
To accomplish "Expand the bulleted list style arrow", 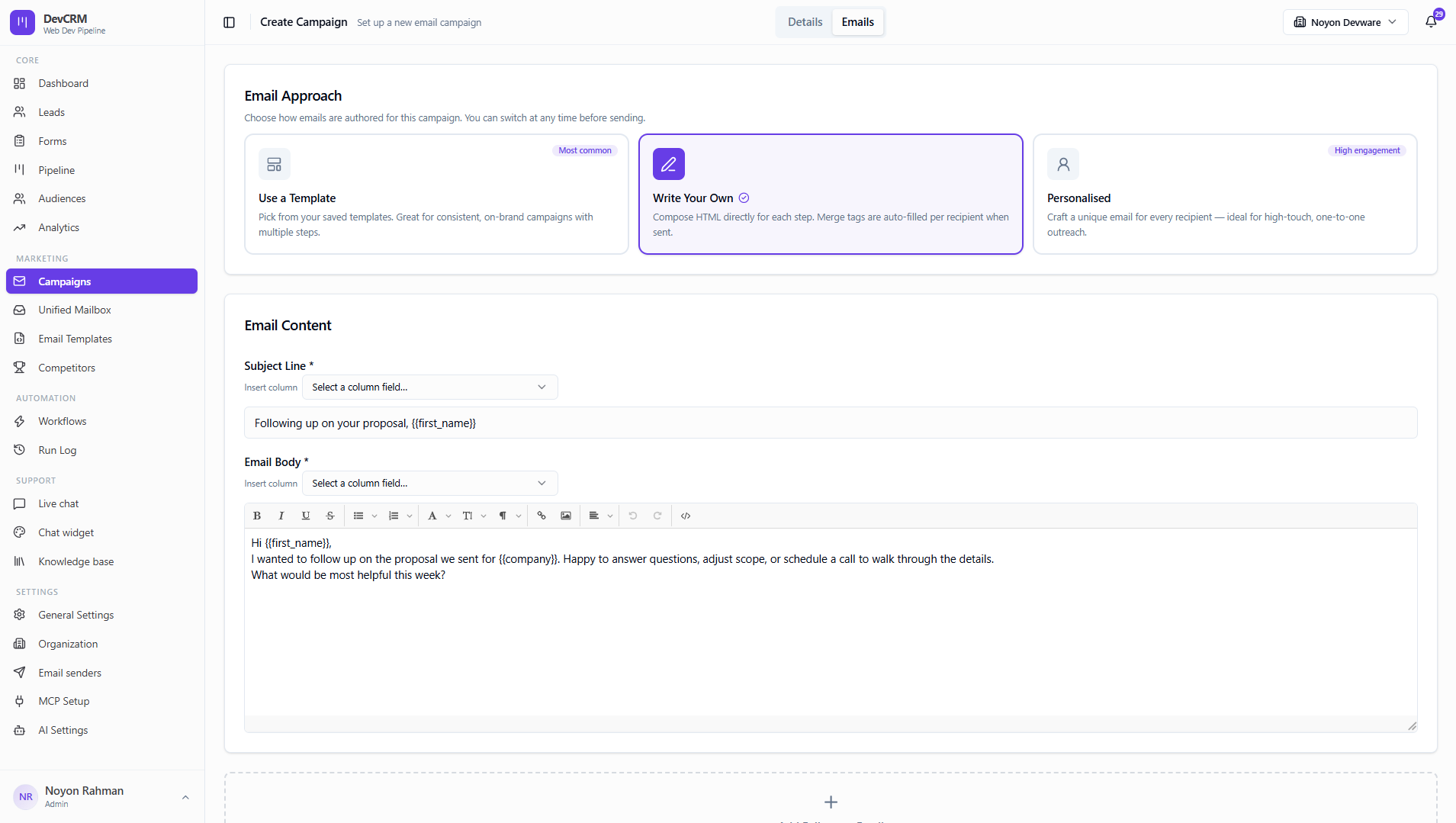I will [374, 516].
